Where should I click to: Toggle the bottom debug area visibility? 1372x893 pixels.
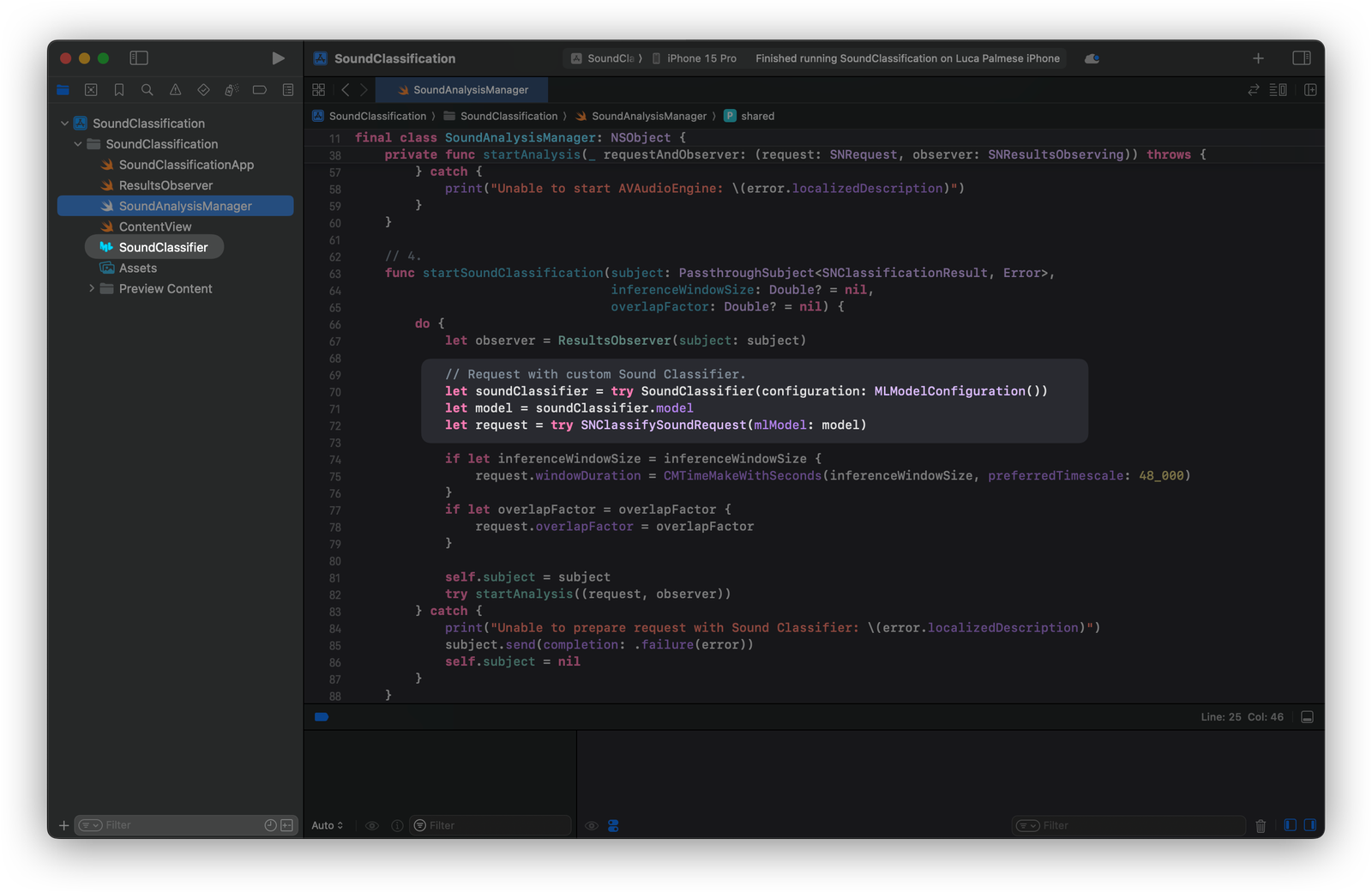coord(1307,717)
